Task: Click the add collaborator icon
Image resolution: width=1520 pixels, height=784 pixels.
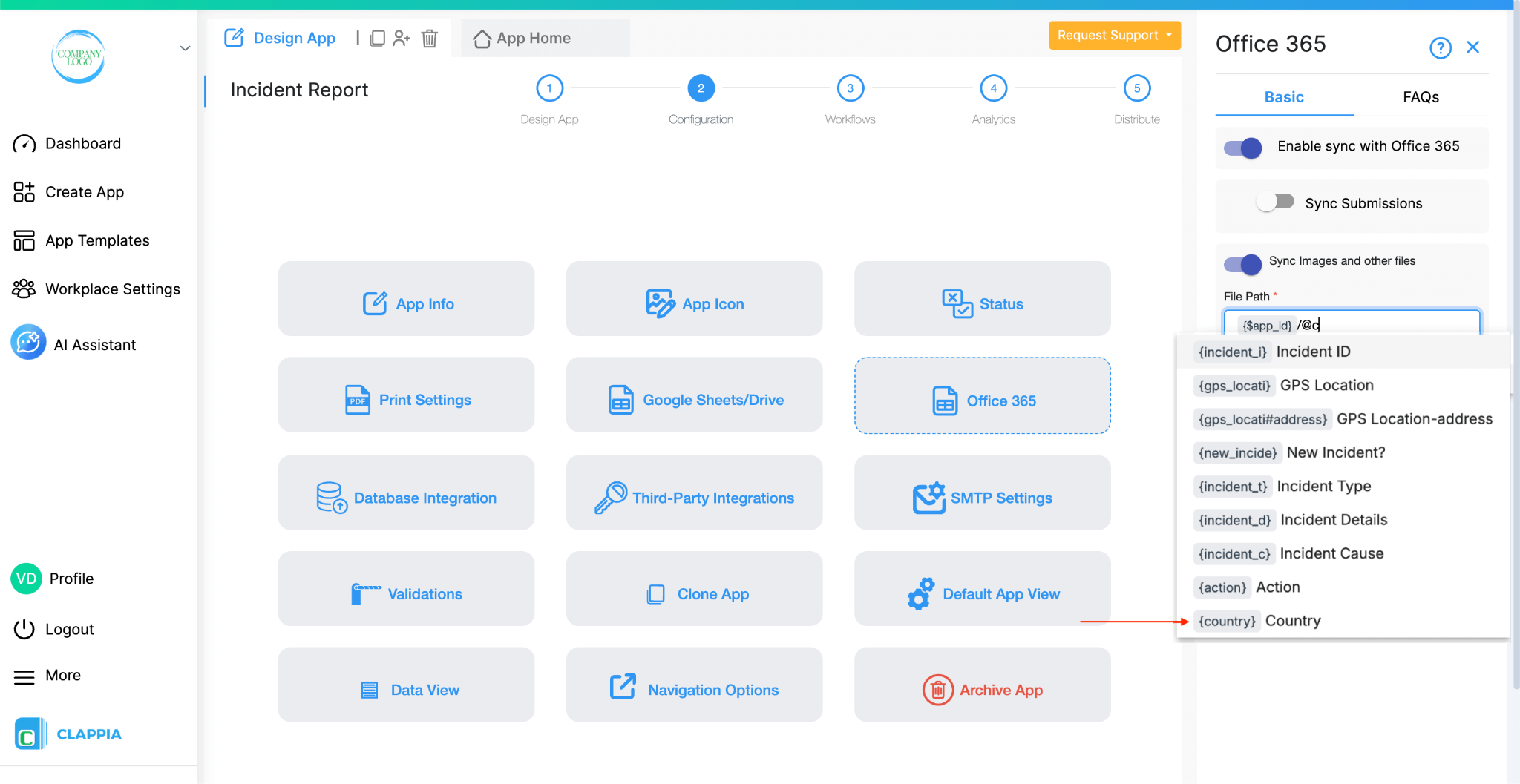Action: tap(402, 38)
